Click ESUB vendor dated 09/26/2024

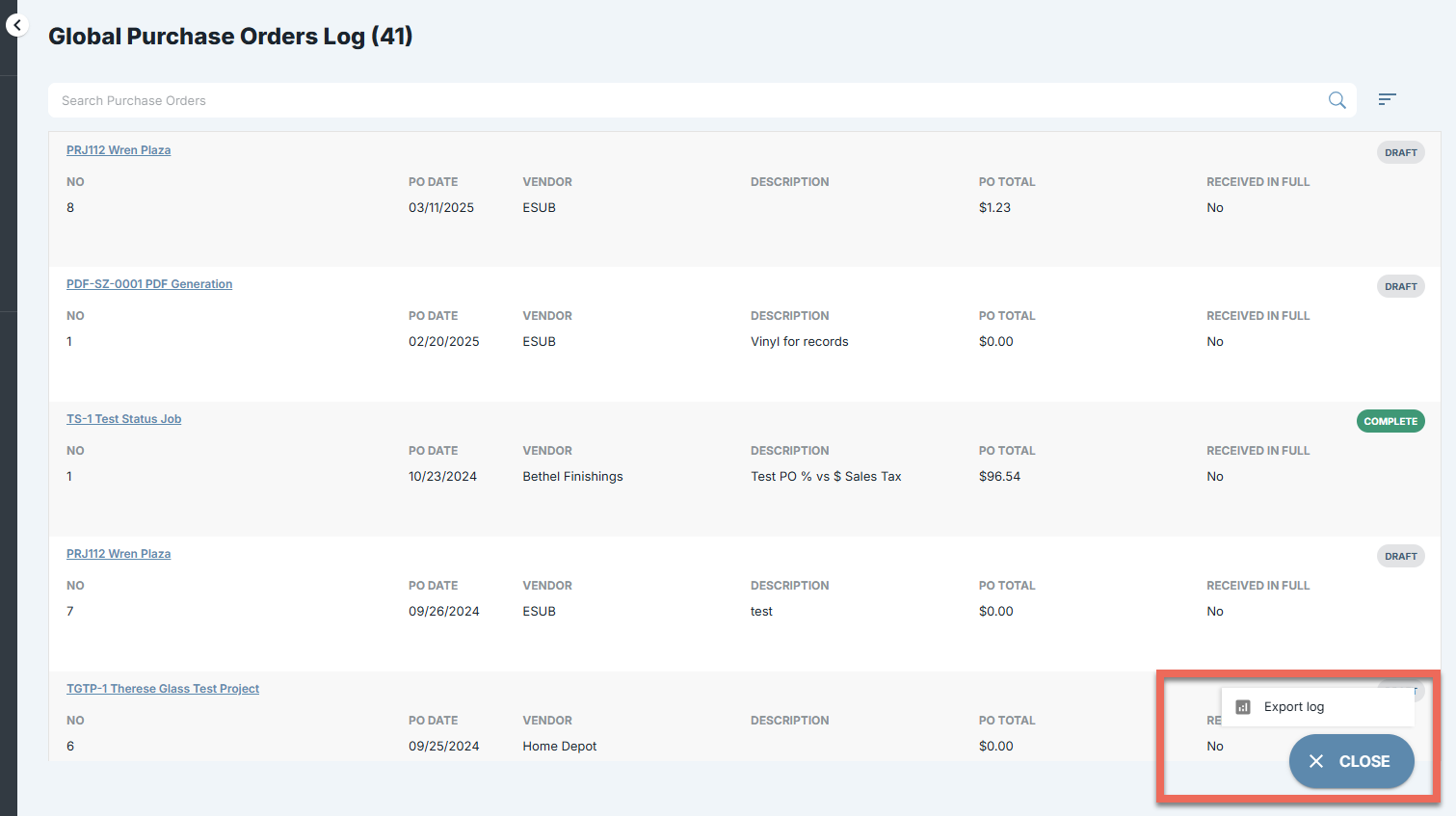click(540, 611)
